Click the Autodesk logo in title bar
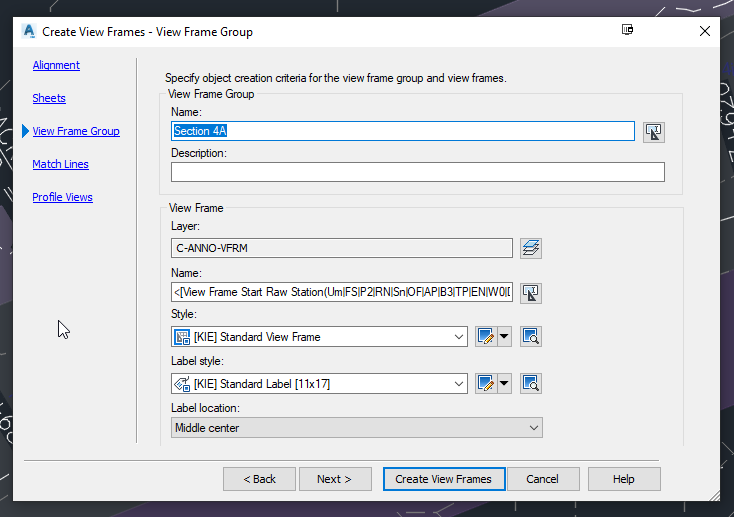 click(x=29, y=31)
